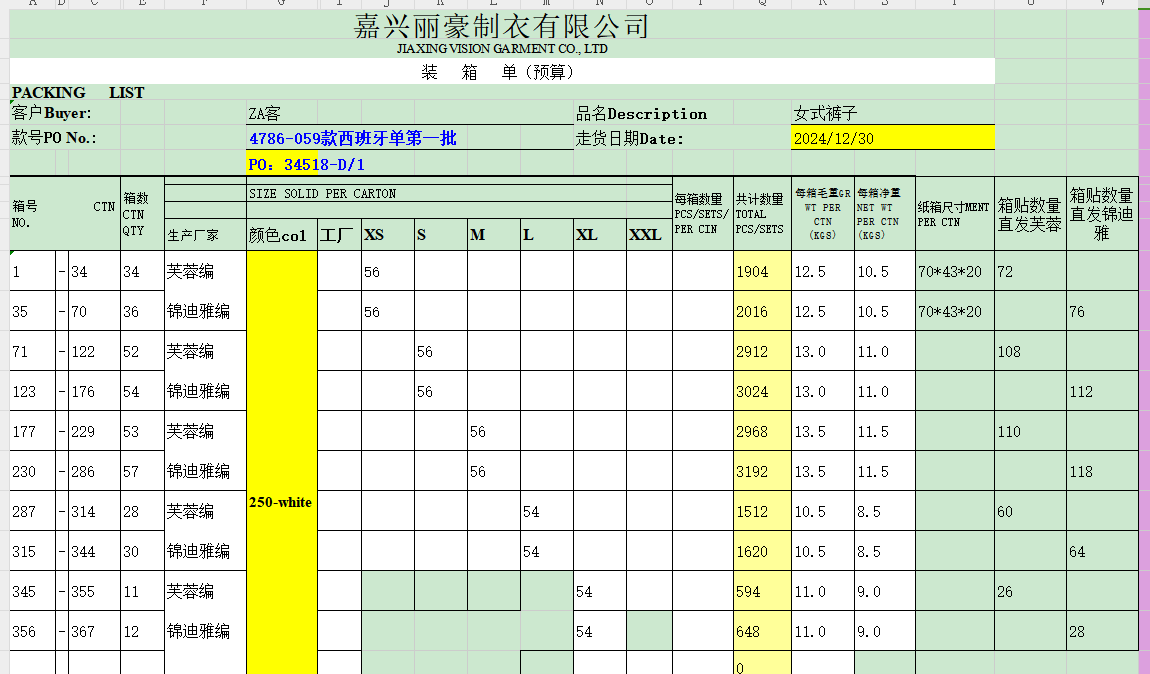Screen dimensions: 1150x674
Task: Click the company title 嘉兴丽豪制衣有限公司
Action: [501, 26]
